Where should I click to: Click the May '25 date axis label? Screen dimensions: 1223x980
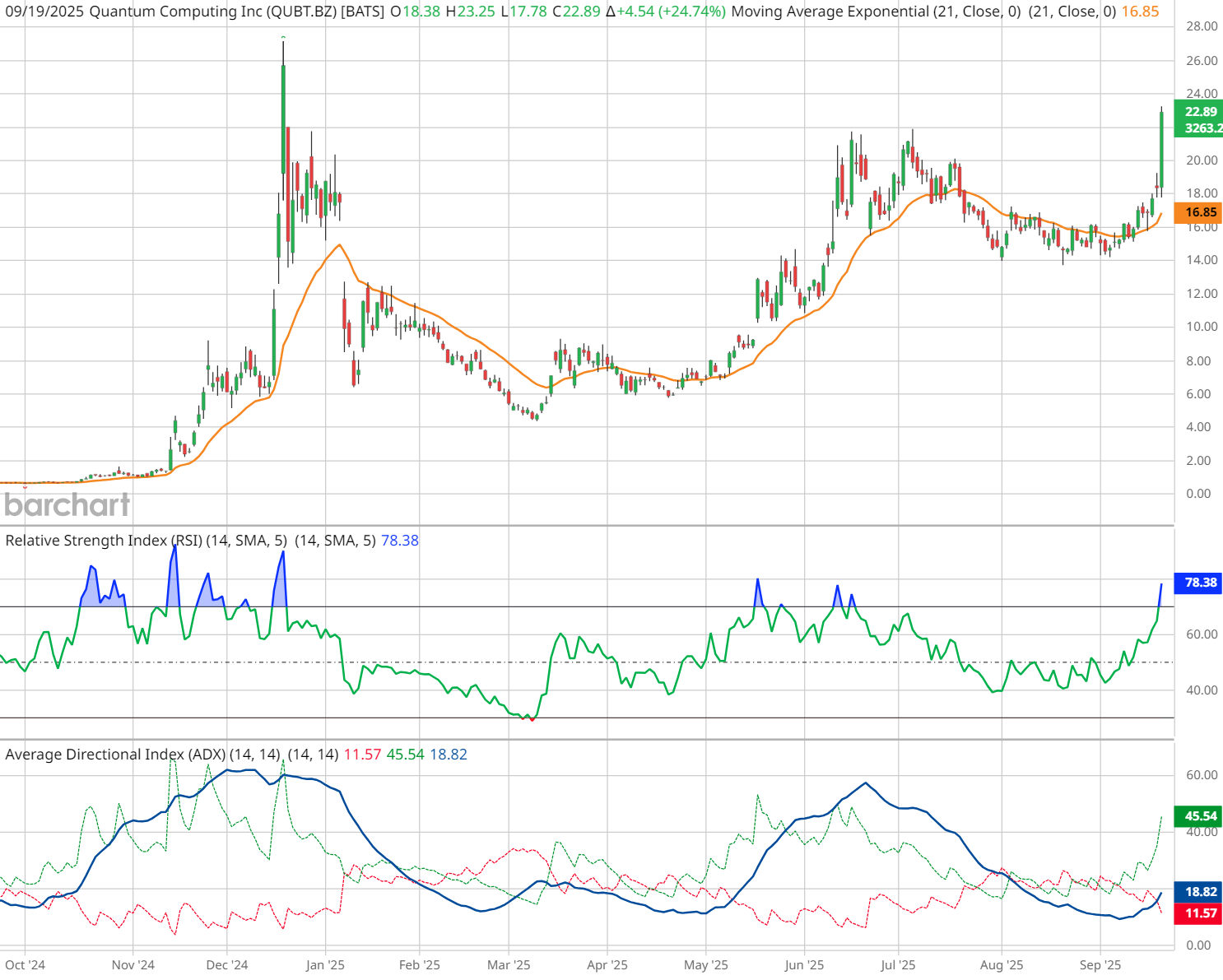(706, 965)
